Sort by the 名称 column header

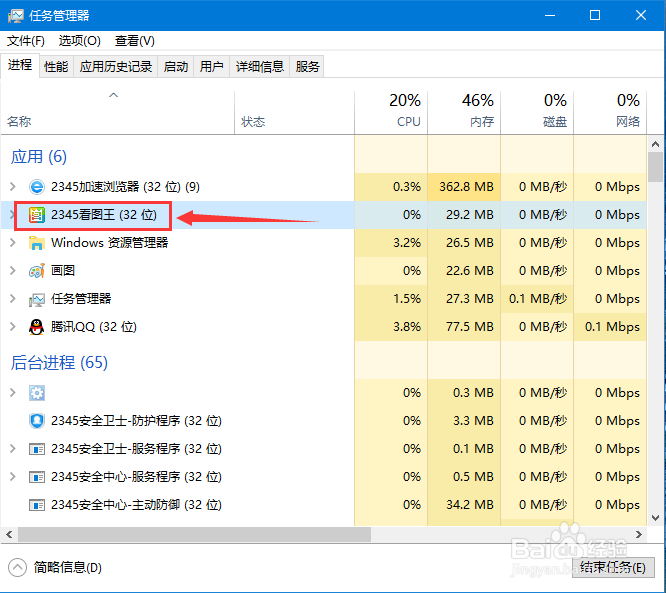tap(118, 113)
